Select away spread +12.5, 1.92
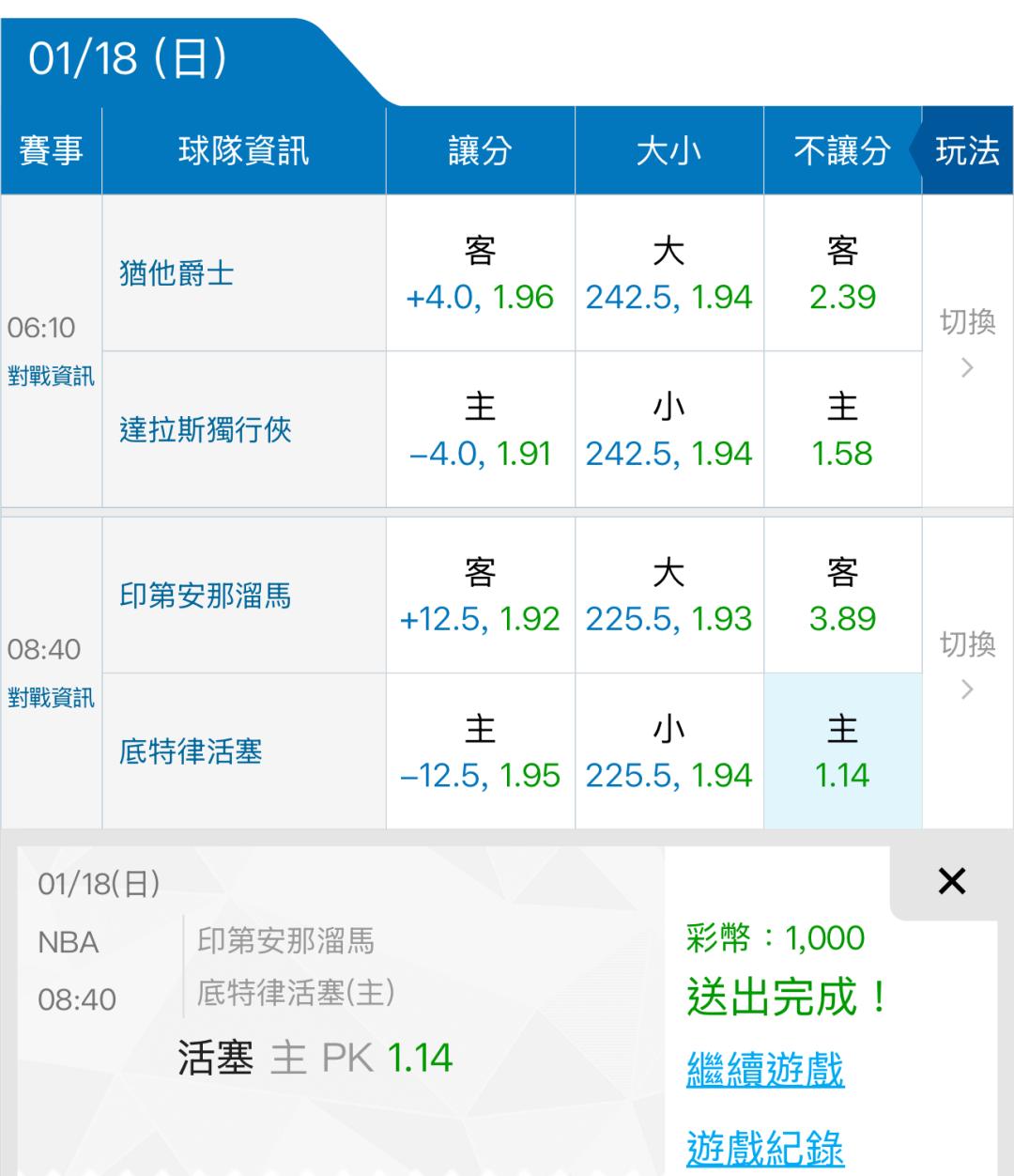Image resolution: width=1014 pixels, height=1176 pixels. coord(480,596)
